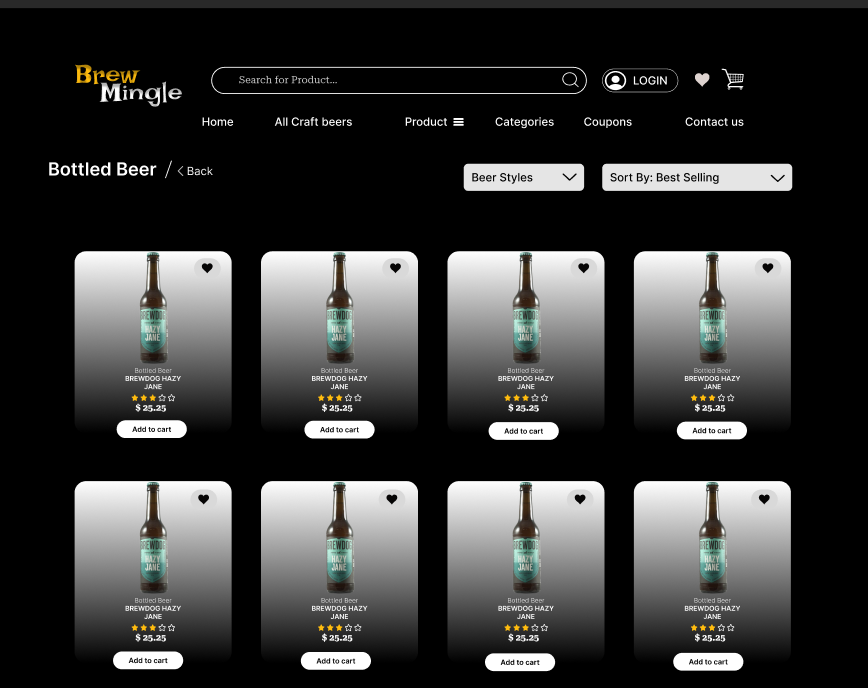Open the wishlist heart in header
Image resolution: width=868 pixels, height=688 pixels.
click(702, 80)
